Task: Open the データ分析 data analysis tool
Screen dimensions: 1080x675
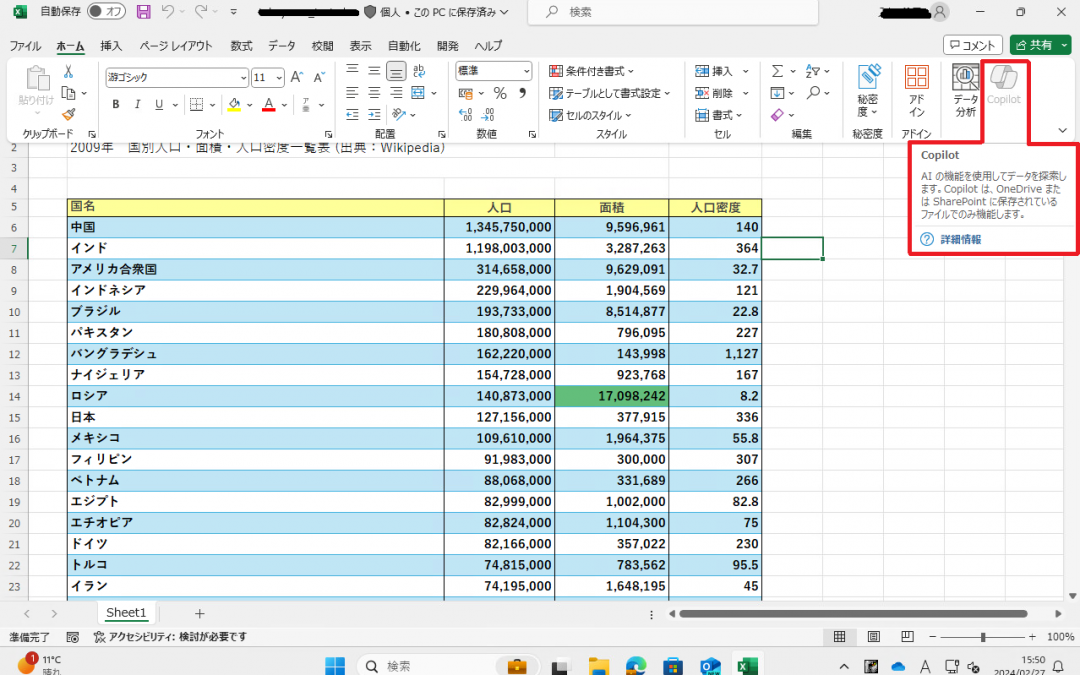Action: click(965, 90)
